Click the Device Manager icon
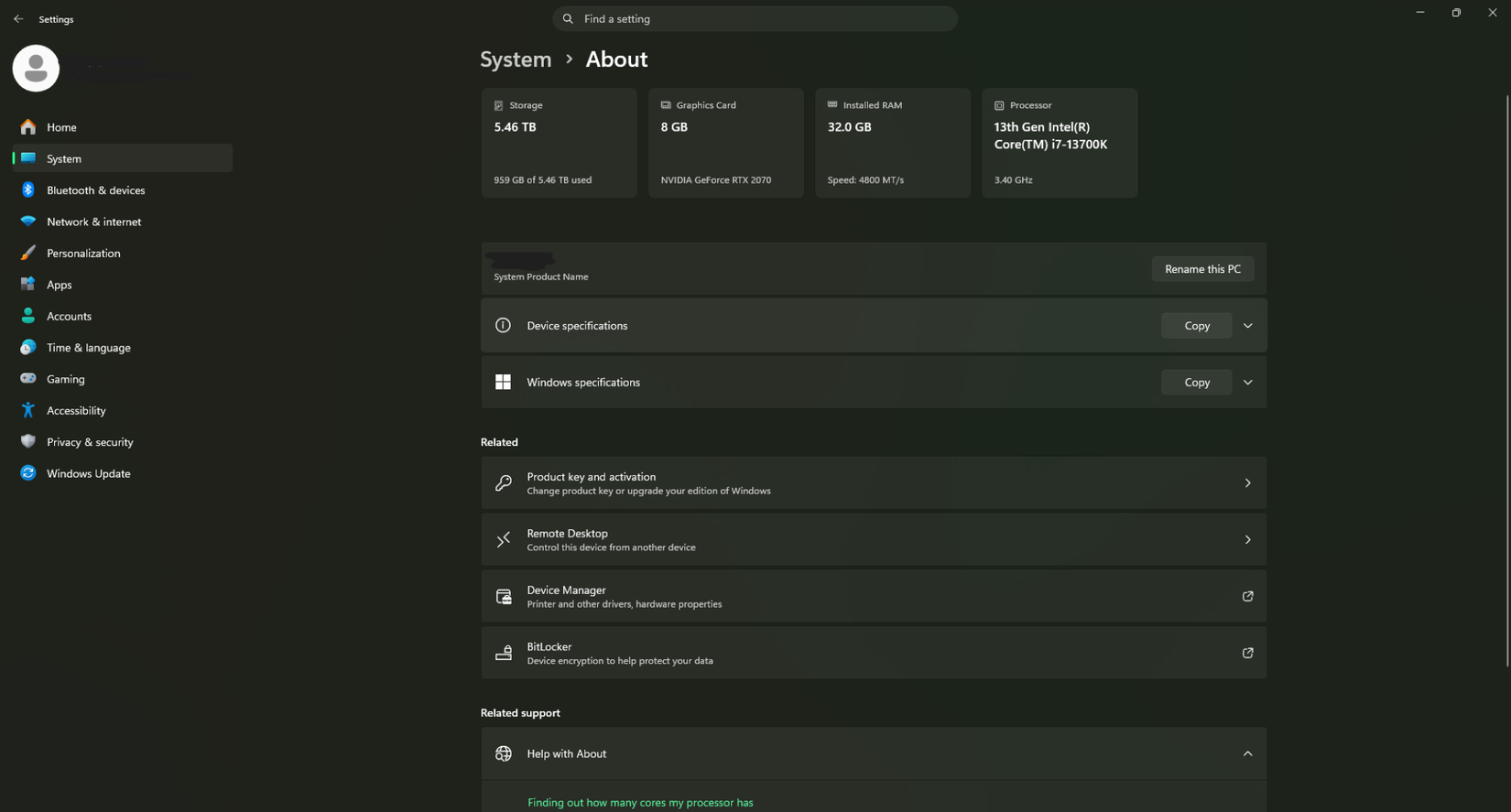 pos(503,597)
